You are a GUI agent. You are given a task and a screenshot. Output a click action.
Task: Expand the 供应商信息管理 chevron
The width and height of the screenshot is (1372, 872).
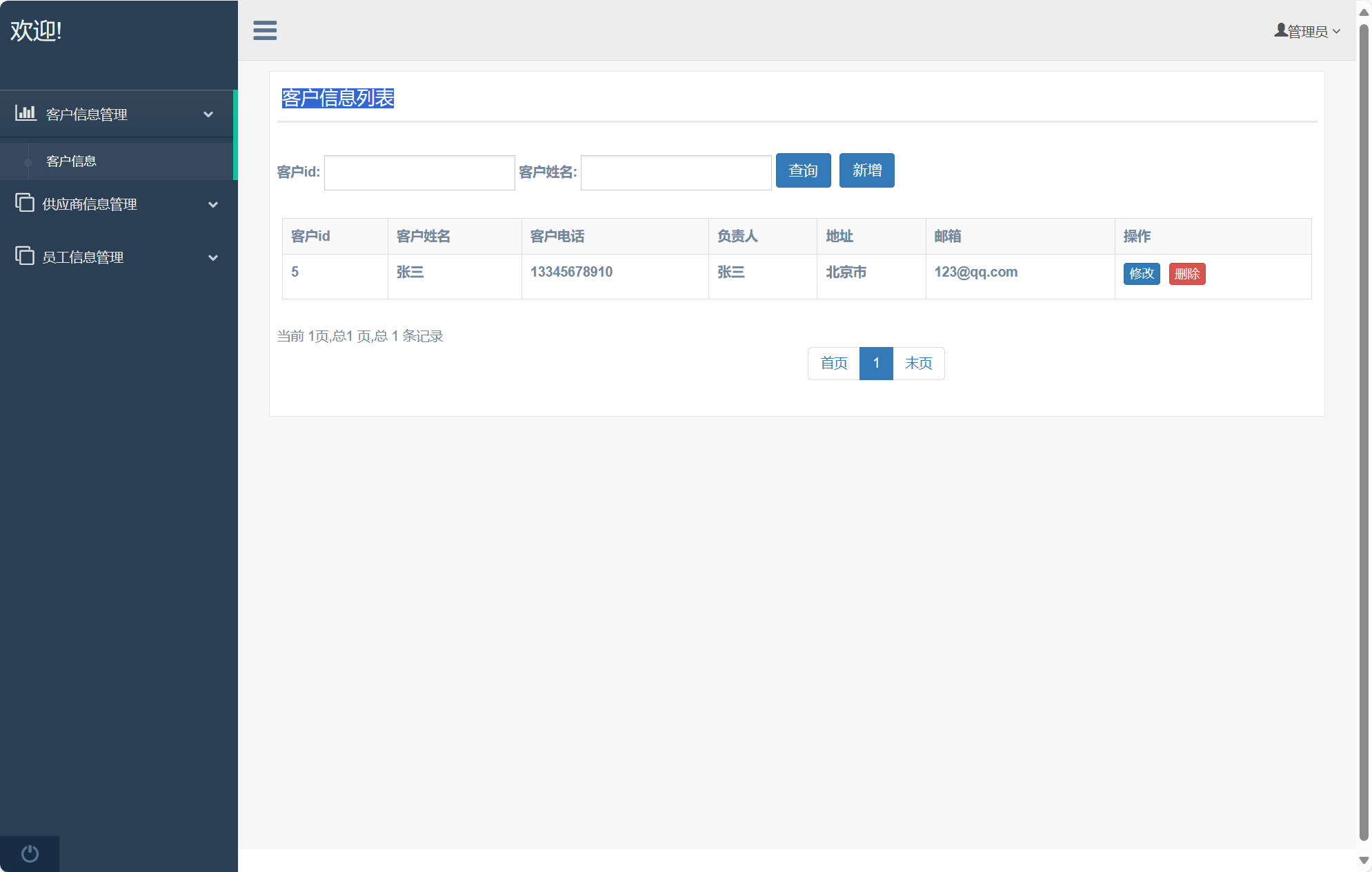213,205
